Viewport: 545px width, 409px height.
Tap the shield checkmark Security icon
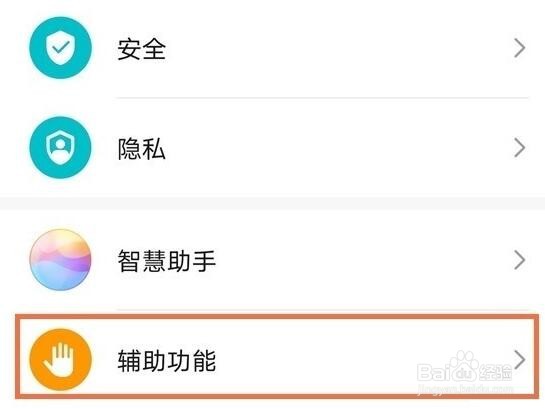tap(60, 48)
